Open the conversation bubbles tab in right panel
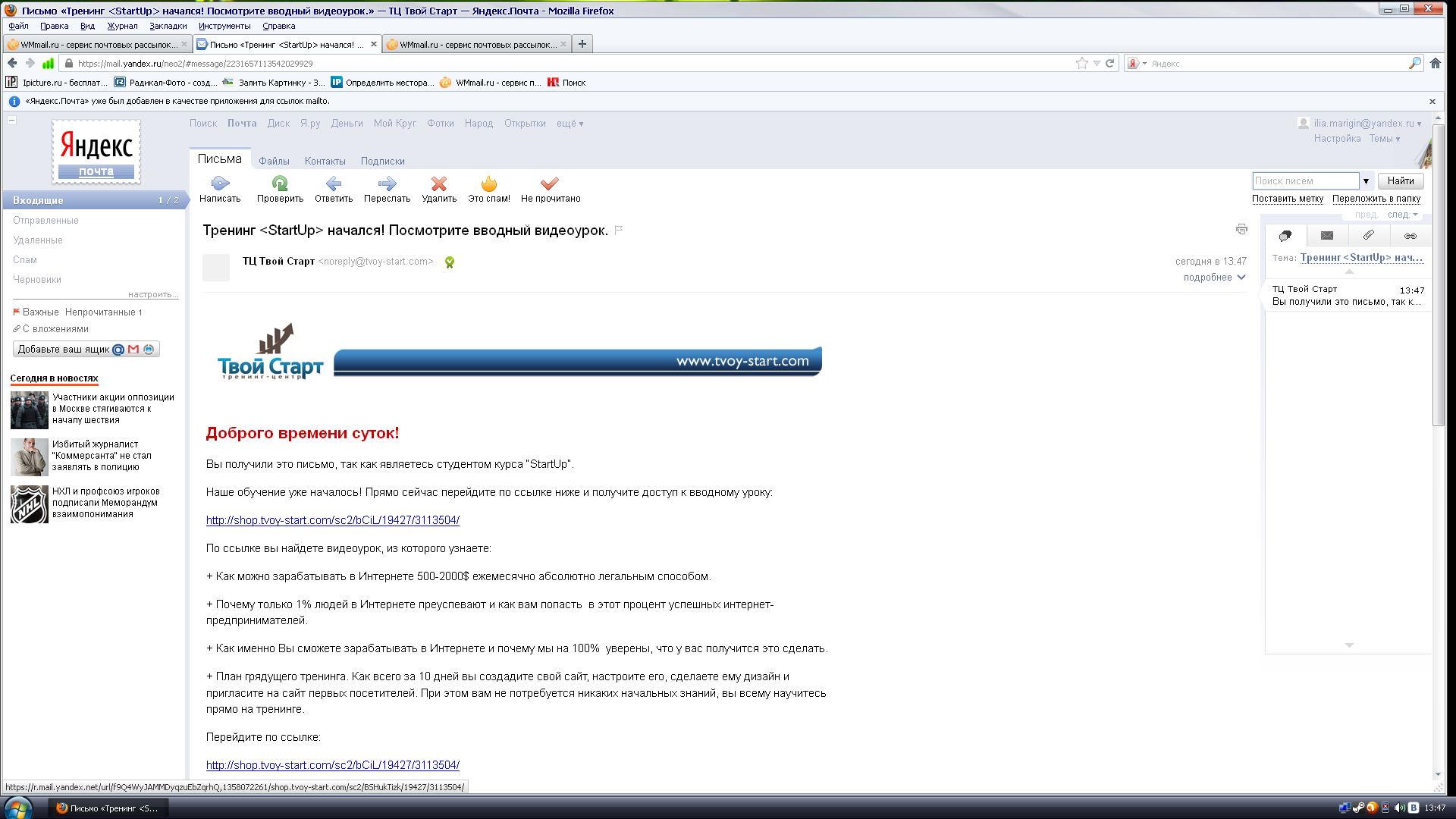Screen dimensions: 1456x819 [x=1285, y=236]
